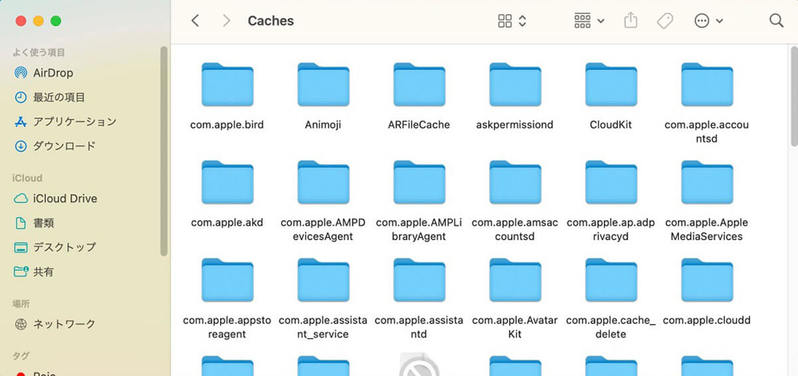This screenshot has width=798, height=376.
Task: Click the Animoji folder name label
Action: pyautogui.click(x=323, y=125)
